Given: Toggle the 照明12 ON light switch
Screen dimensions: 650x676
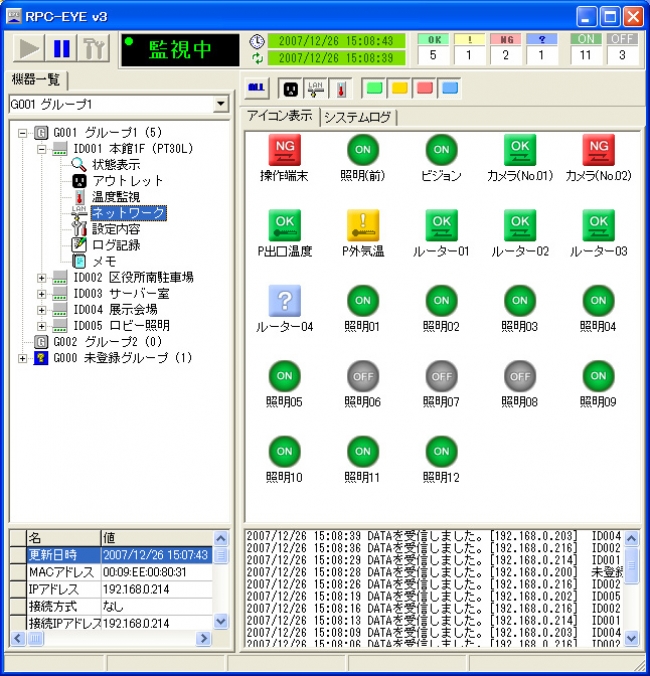Looking at the screenshot, I should pos(441,451).
